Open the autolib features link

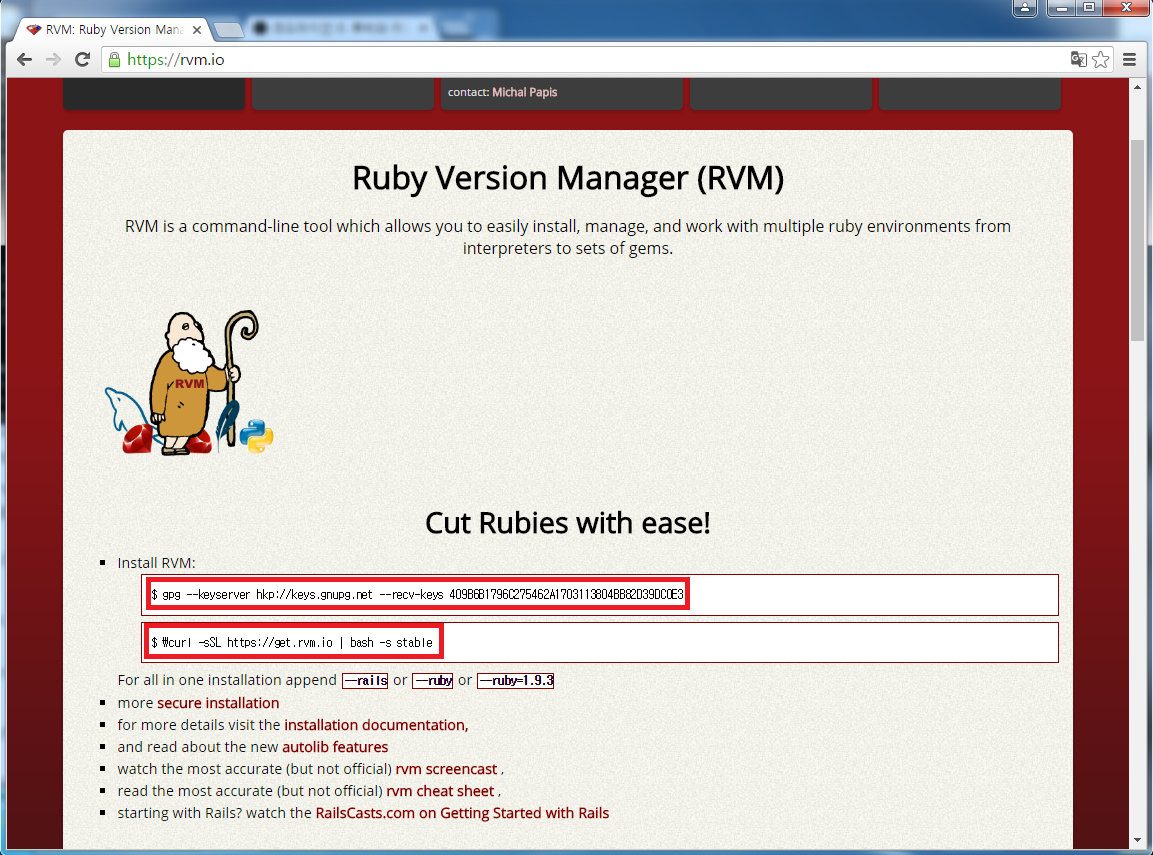pos(335,747)
